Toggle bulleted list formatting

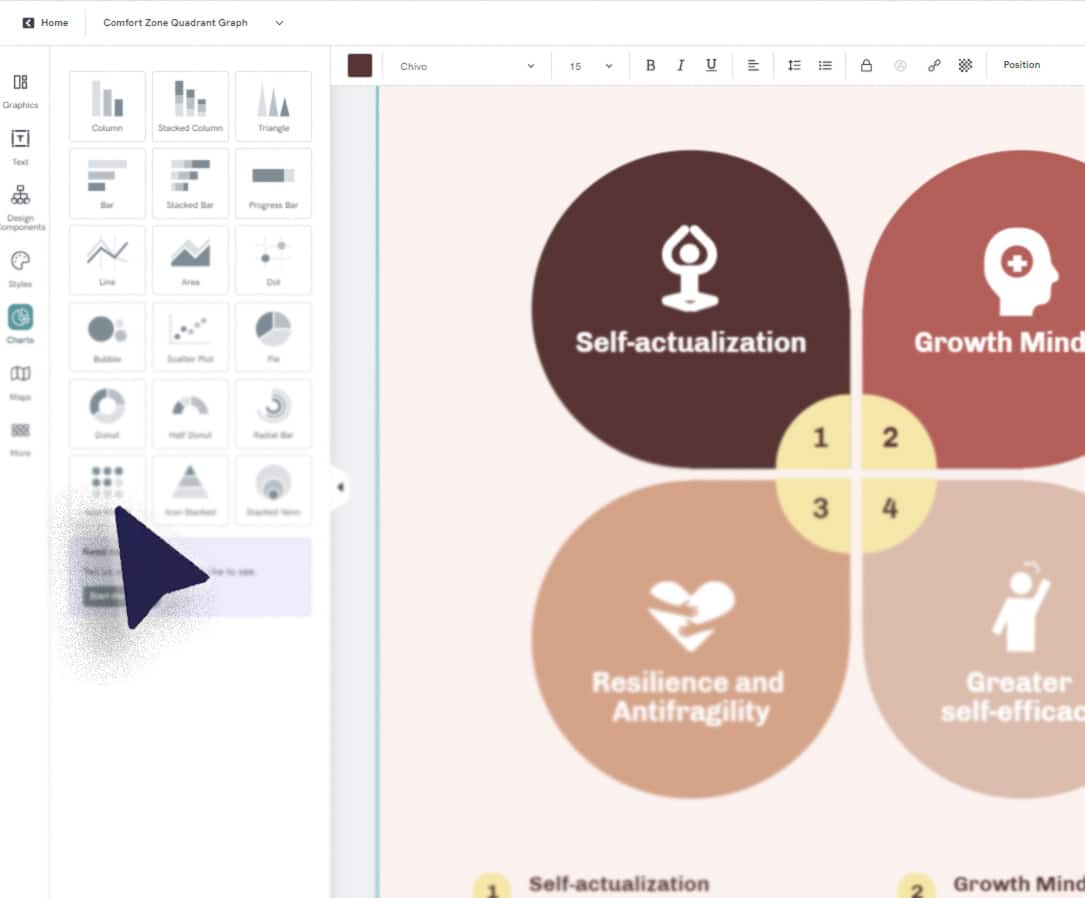[825, 65]
